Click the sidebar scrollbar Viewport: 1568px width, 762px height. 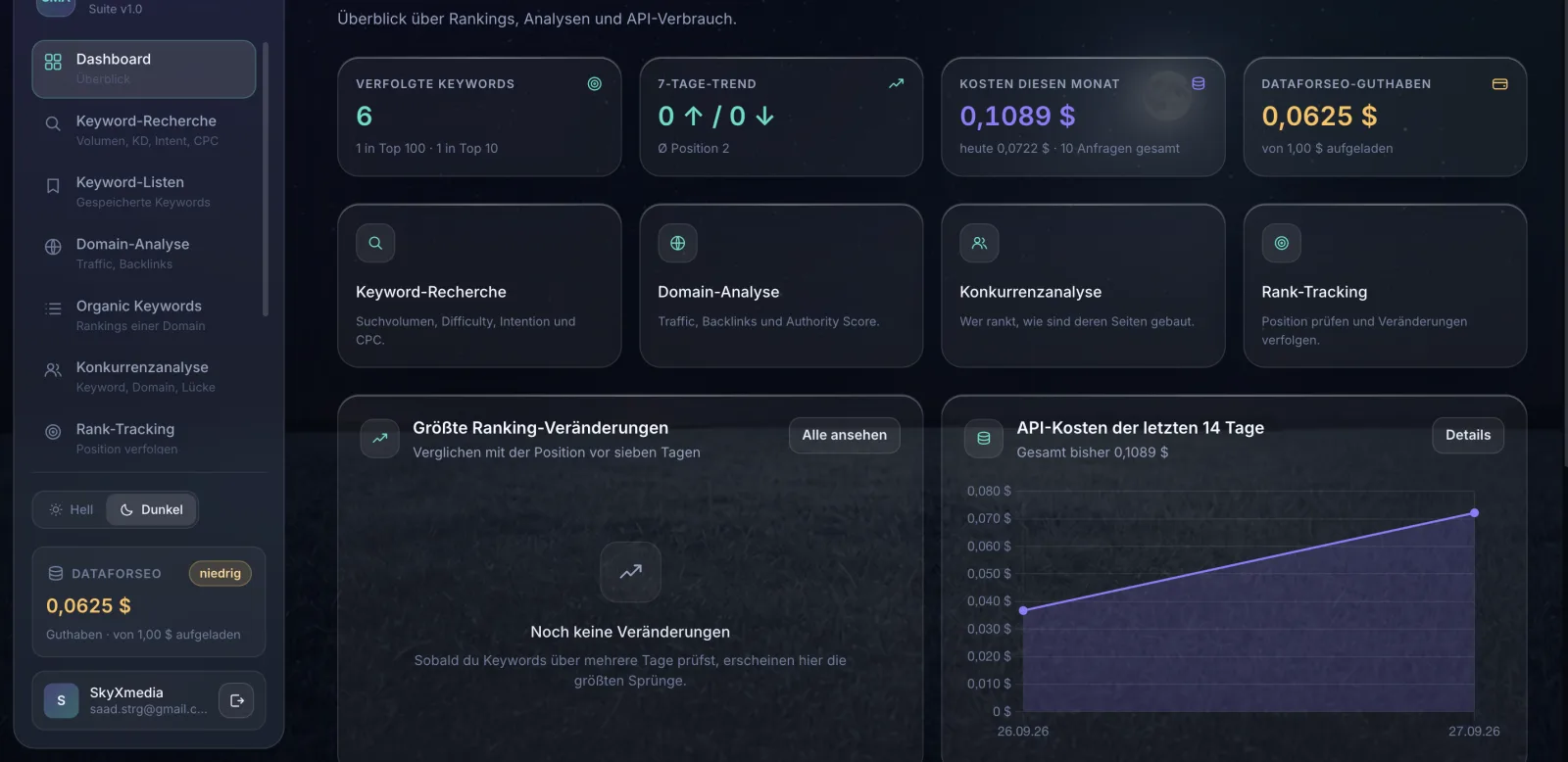pos(266,179)
